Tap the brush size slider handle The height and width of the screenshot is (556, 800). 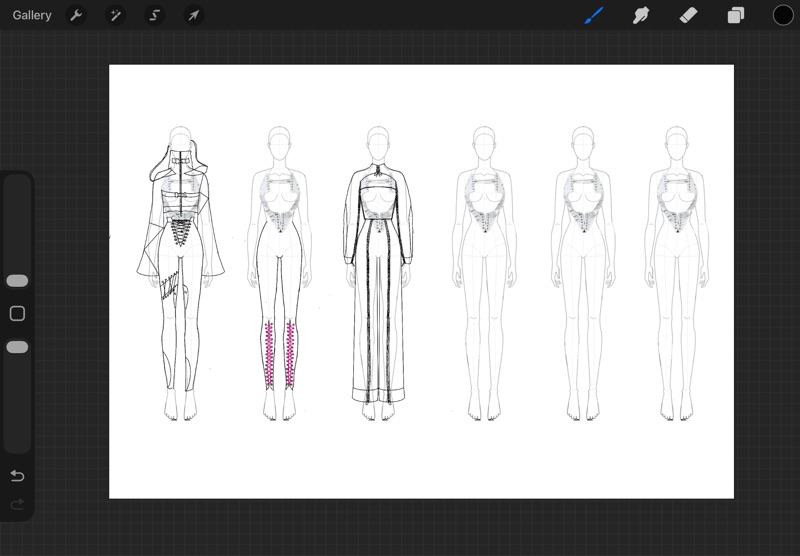(x=17, y=281)
